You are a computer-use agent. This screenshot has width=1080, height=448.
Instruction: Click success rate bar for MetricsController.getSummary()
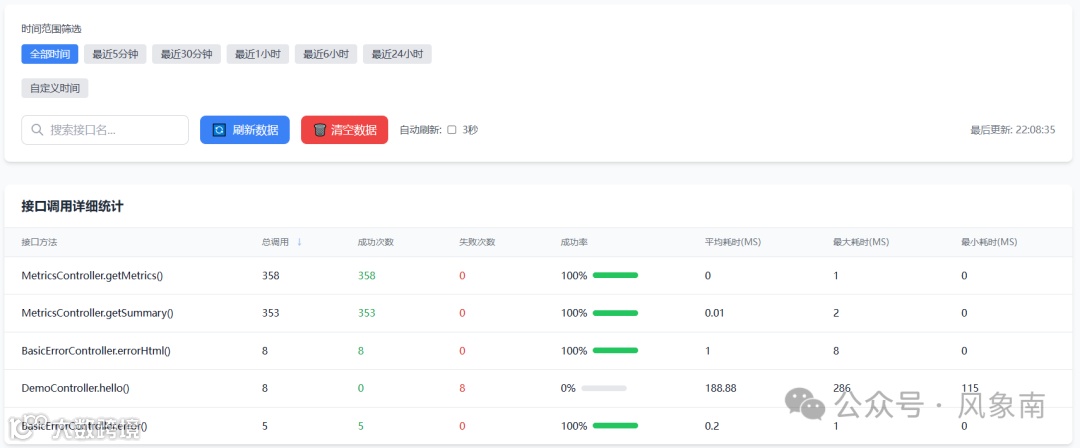click(x=615, y=313)
